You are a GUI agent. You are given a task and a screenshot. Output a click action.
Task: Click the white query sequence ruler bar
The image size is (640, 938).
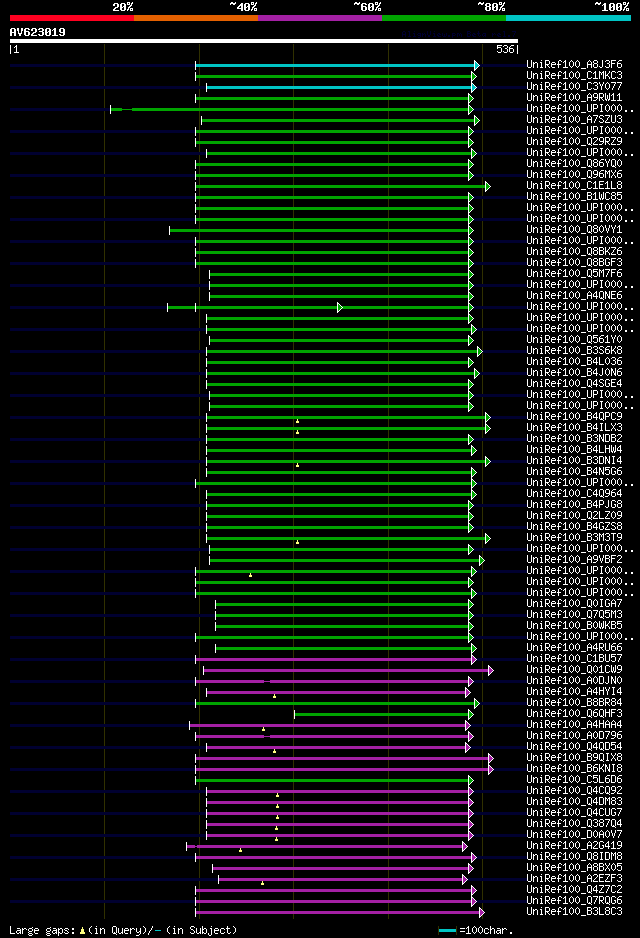click(264, 41)
